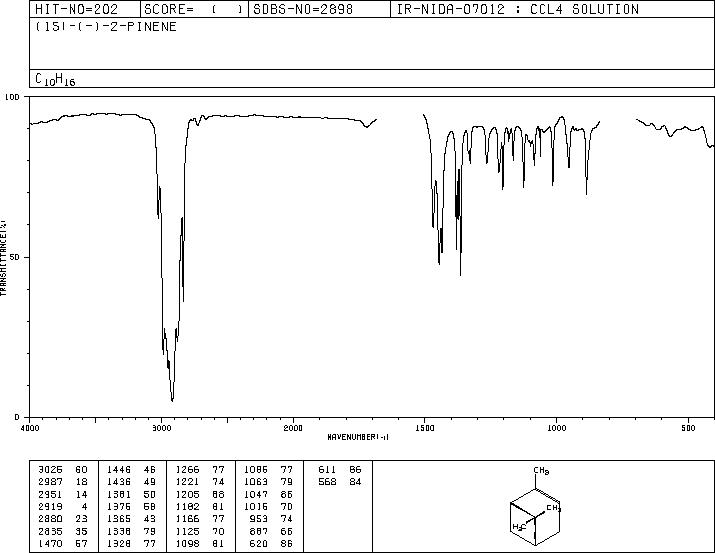The width and height of the screenshot is (715, 553).
Task: Click peak value 887 in the table
Action: [259, 532]
